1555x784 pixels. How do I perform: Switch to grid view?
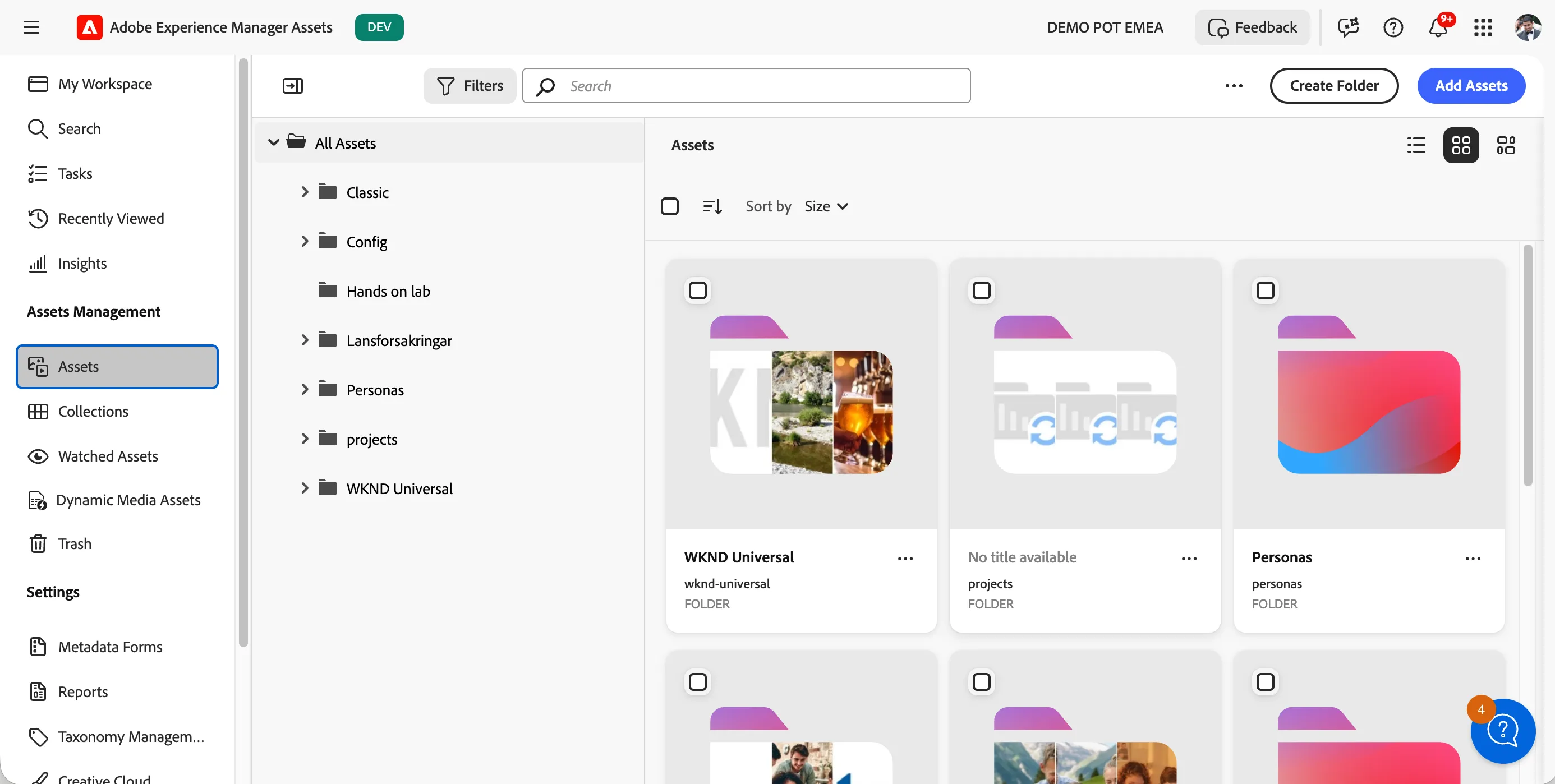pyautogui.click(x=1461, y=145)
